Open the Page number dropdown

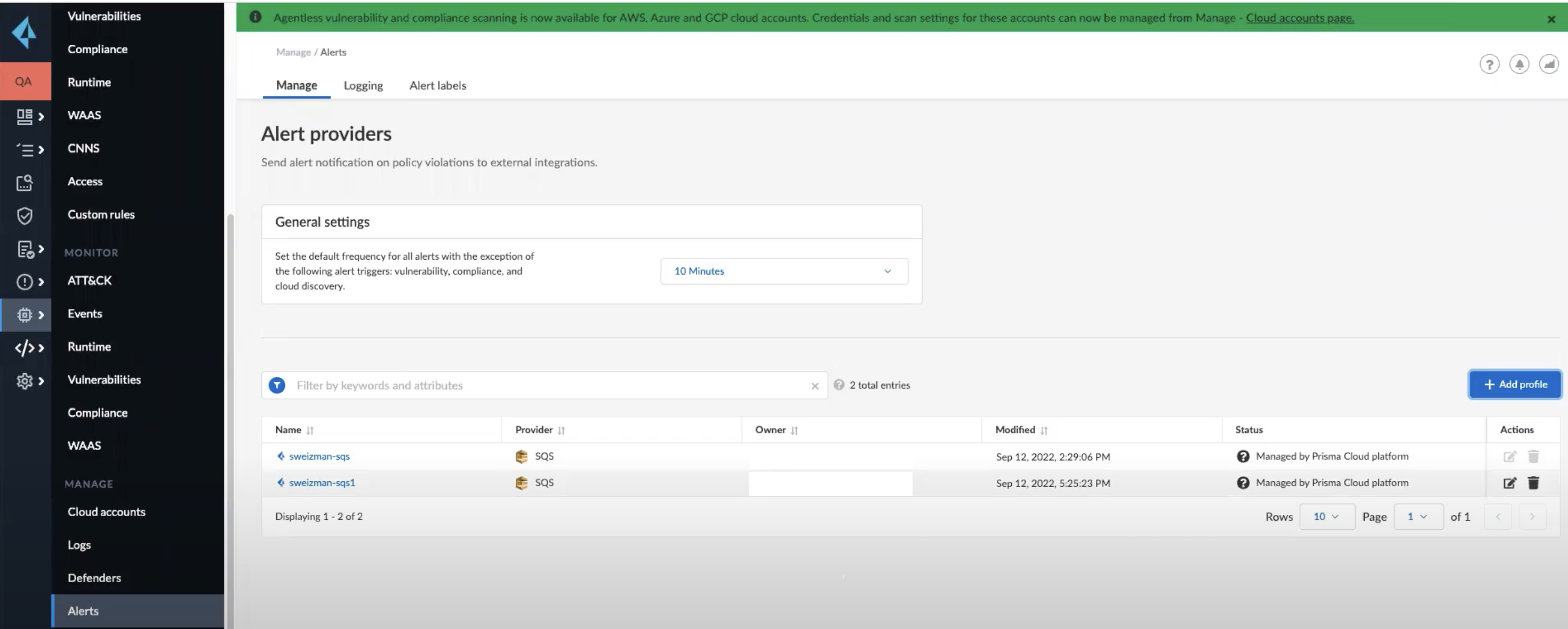1418,517
